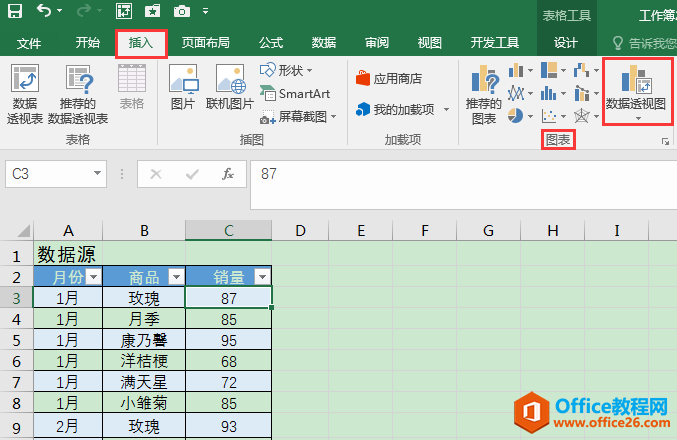Click the fx insert function button
The image size is (677, 440).
click(228, 174)
